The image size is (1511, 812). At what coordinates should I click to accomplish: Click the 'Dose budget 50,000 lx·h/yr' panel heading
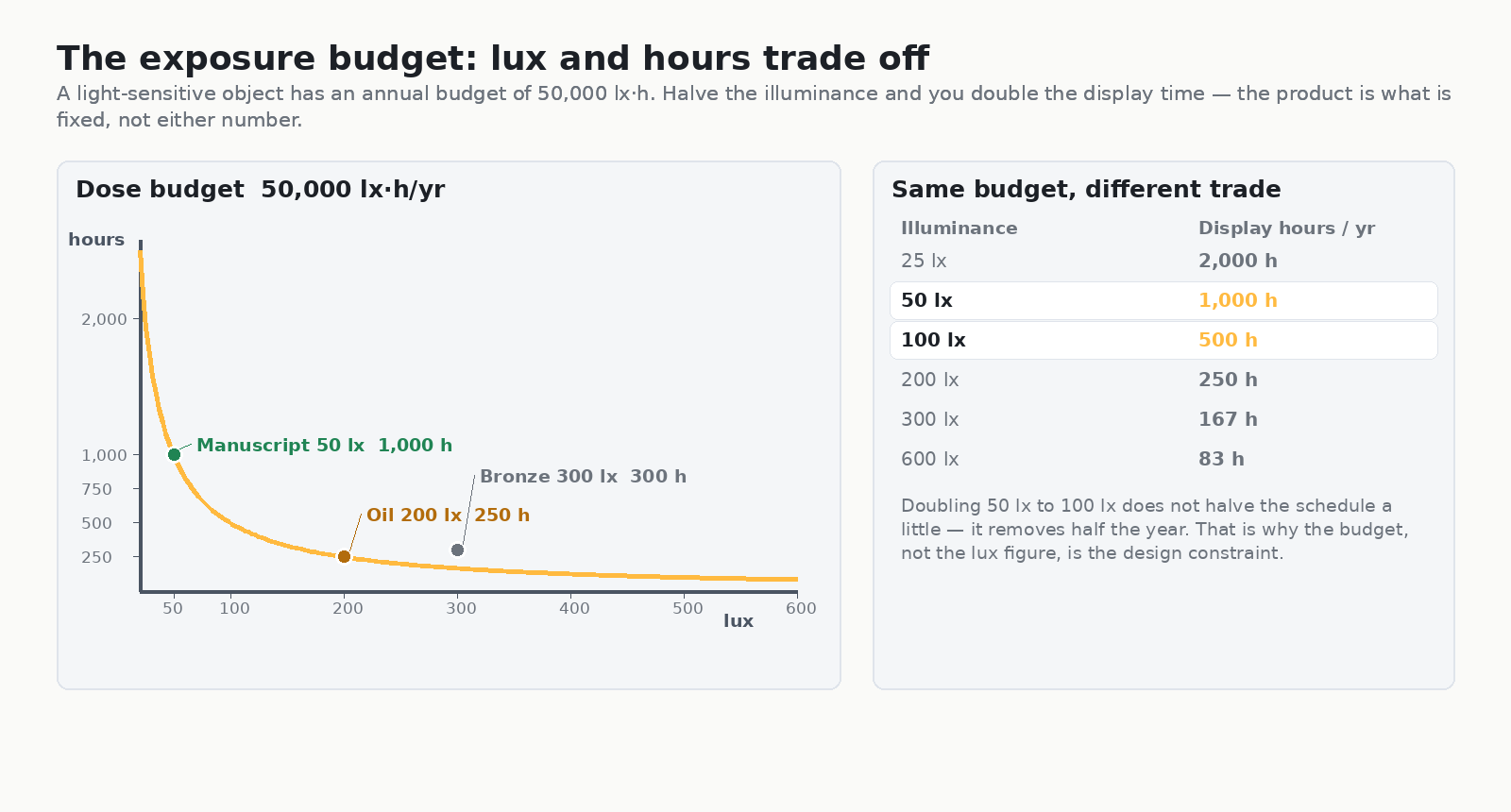point(260,190)
